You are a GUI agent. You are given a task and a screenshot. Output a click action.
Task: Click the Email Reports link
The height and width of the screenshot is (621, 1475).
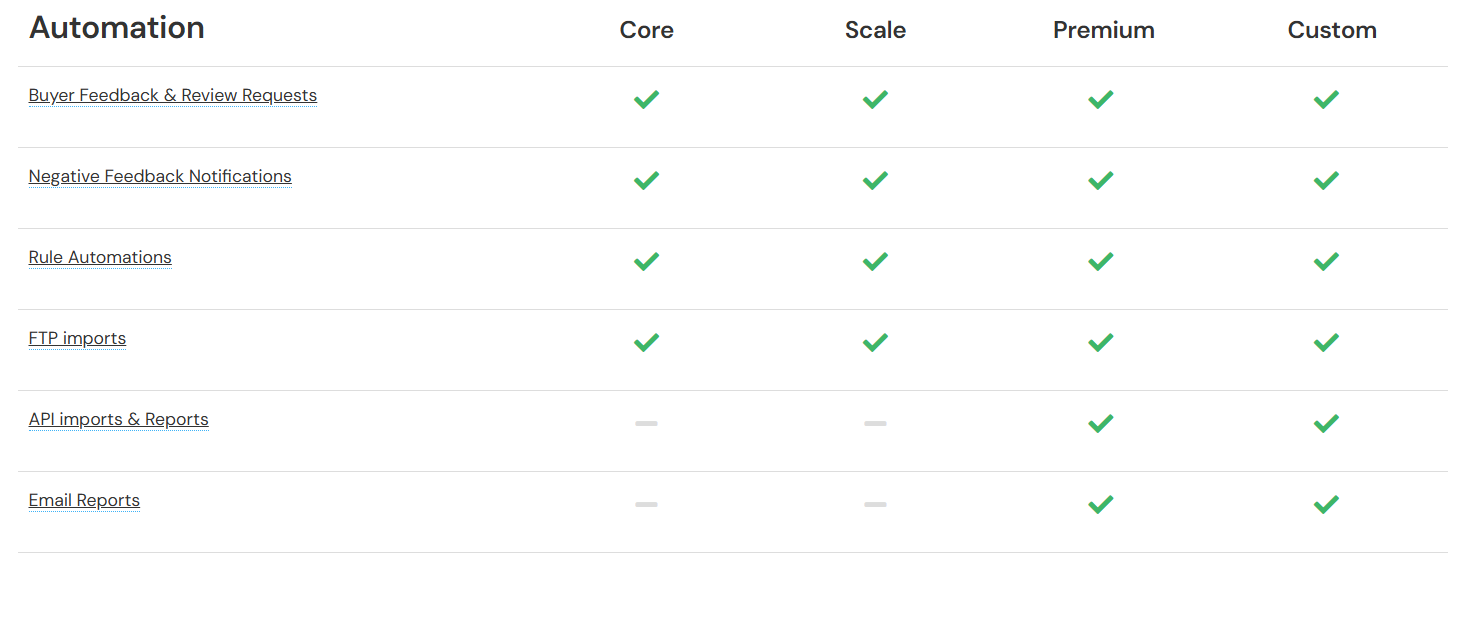84,501
